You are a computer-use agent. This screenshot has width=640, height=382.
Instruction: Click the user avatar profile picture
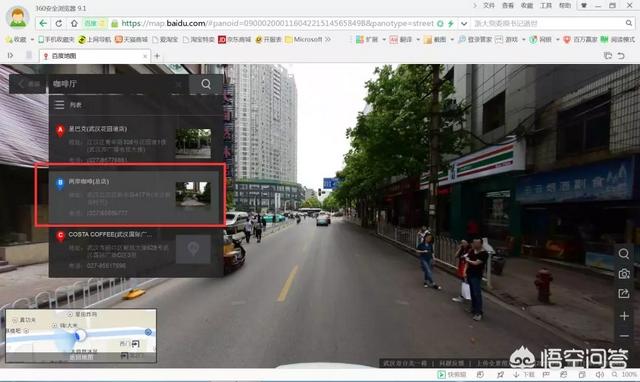pos(18,18)
